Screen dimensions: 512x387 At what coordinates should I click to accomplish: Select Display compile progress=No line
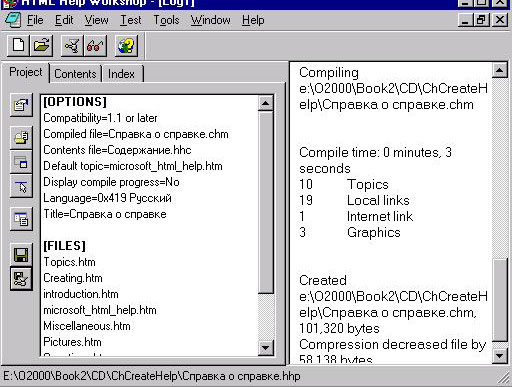point(111,182)
